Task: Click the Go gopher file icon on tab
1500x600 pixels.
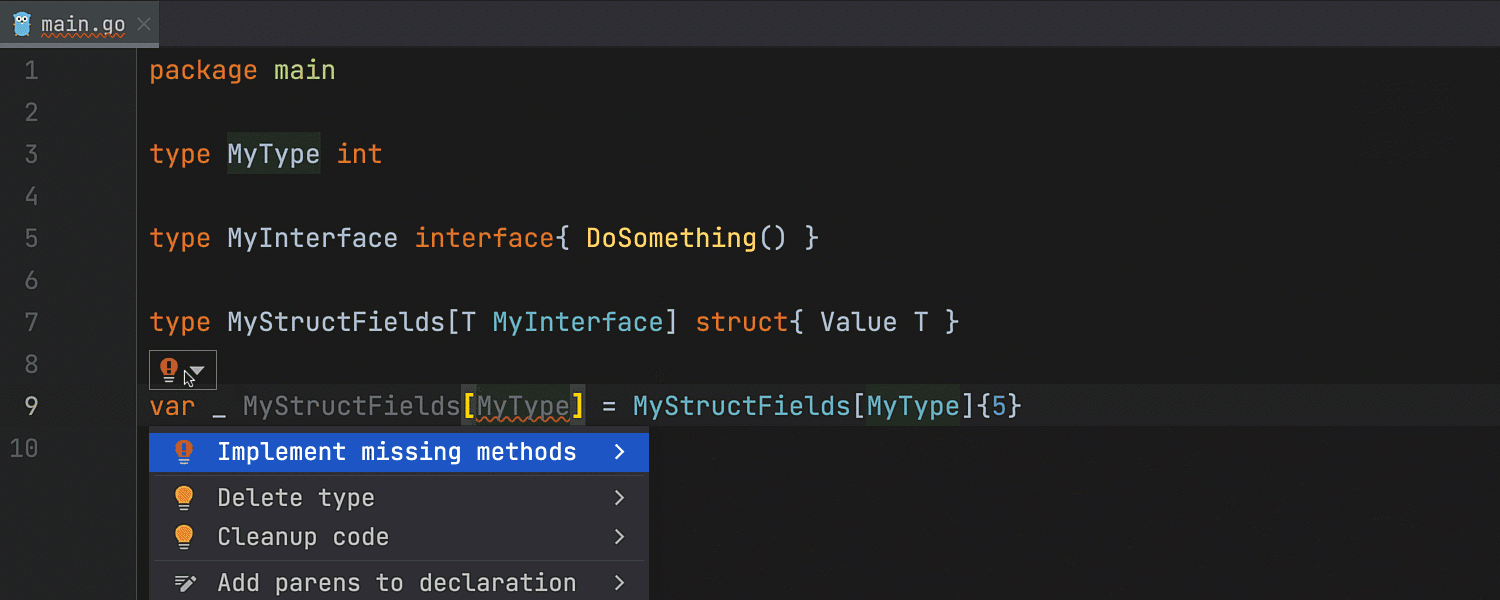Action: [x=22, y=24]
